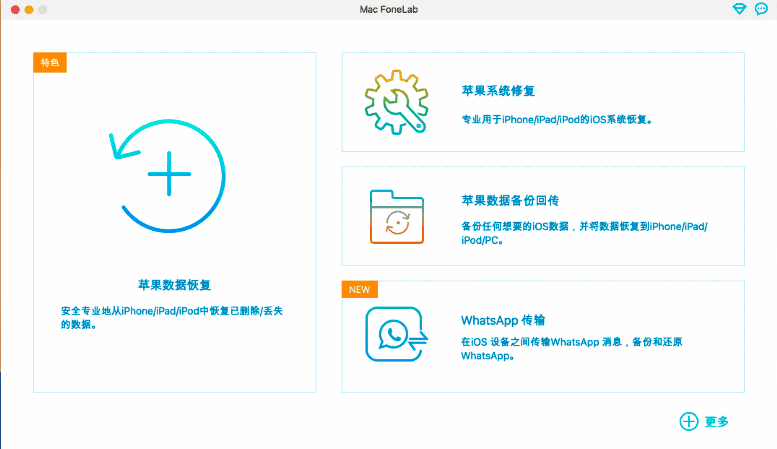Open WhatsApp 传输 heading

pos(503,320)
